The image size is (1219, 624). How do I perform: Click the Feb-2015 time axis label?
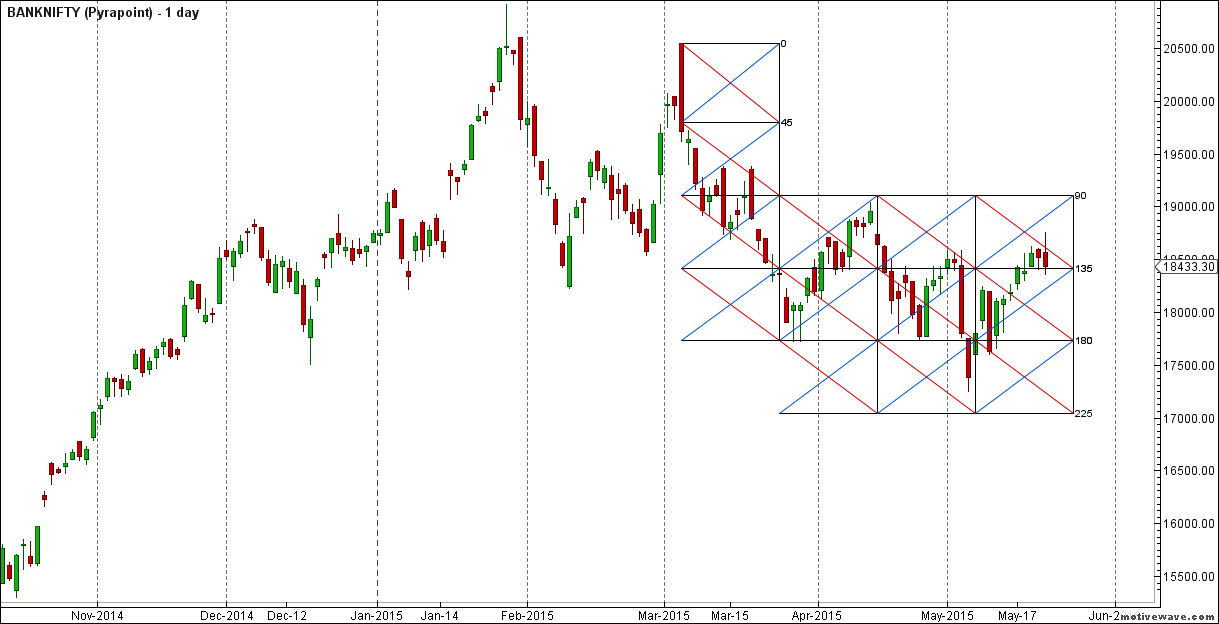coord(527,615)
